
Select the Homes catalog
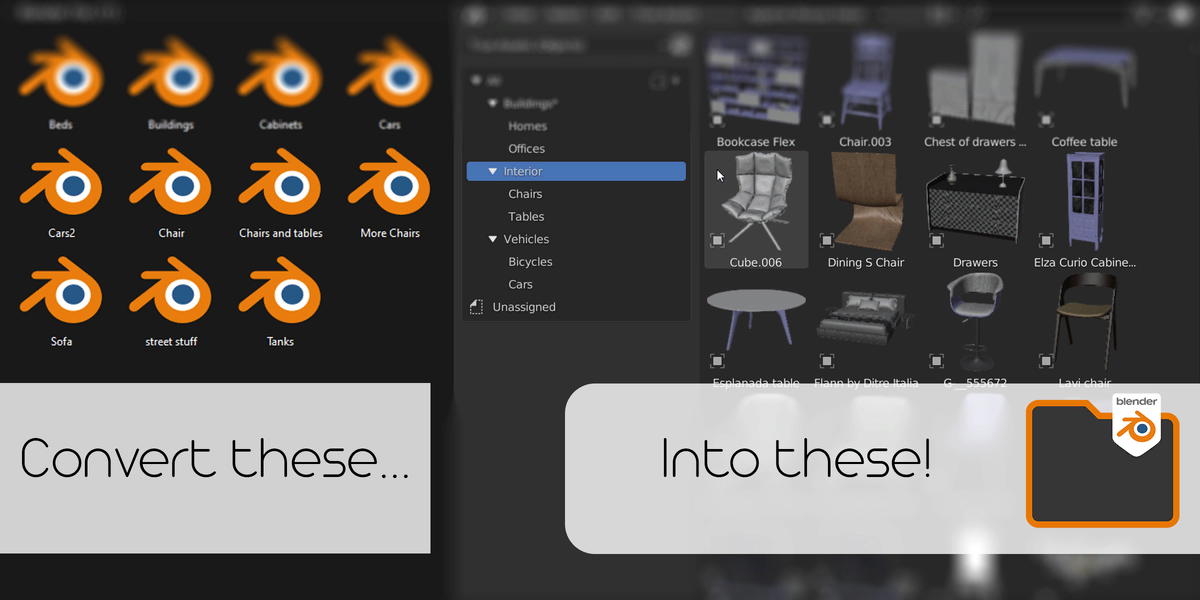pos(527,127)
